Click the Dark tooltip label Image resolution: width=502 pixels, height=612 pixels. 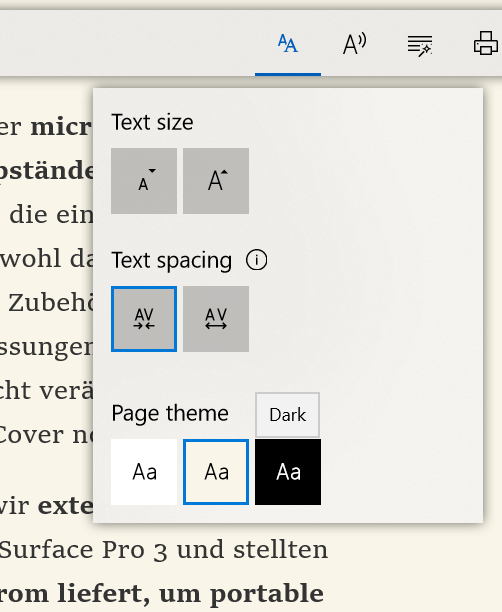288,415
